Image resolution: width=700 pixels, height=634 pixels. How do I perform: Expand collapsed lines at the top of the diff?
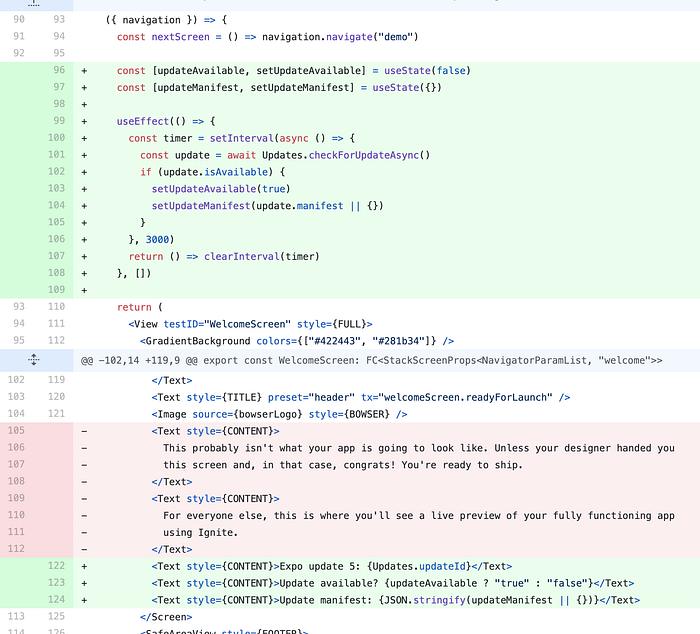point(34,4)
